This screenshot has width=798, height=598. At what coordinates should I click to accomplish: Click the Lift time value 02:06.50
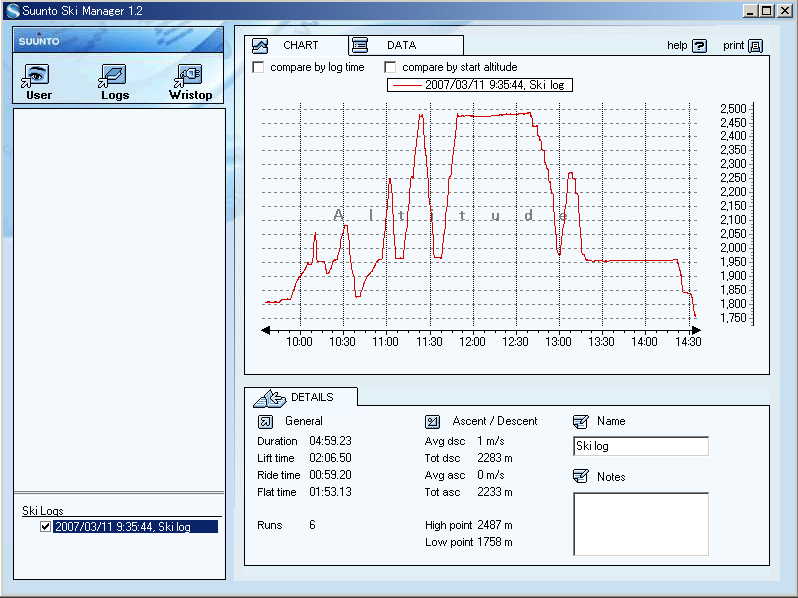(330, 458)
